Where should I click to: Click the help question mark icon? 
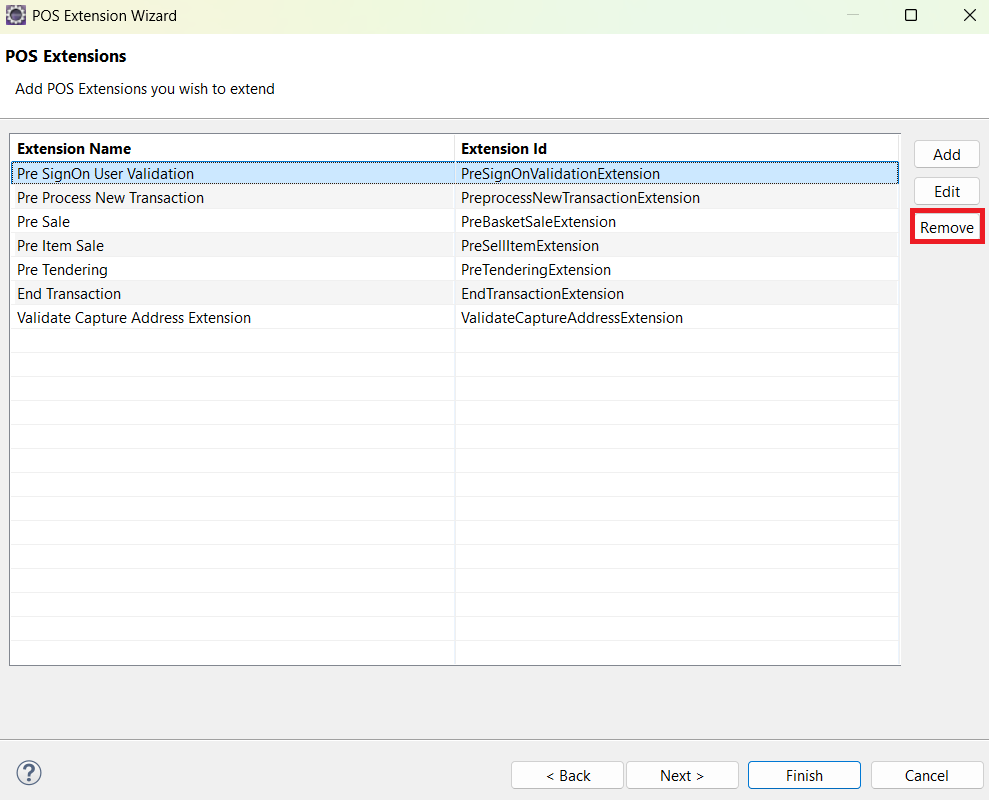(x=28, y=773)
